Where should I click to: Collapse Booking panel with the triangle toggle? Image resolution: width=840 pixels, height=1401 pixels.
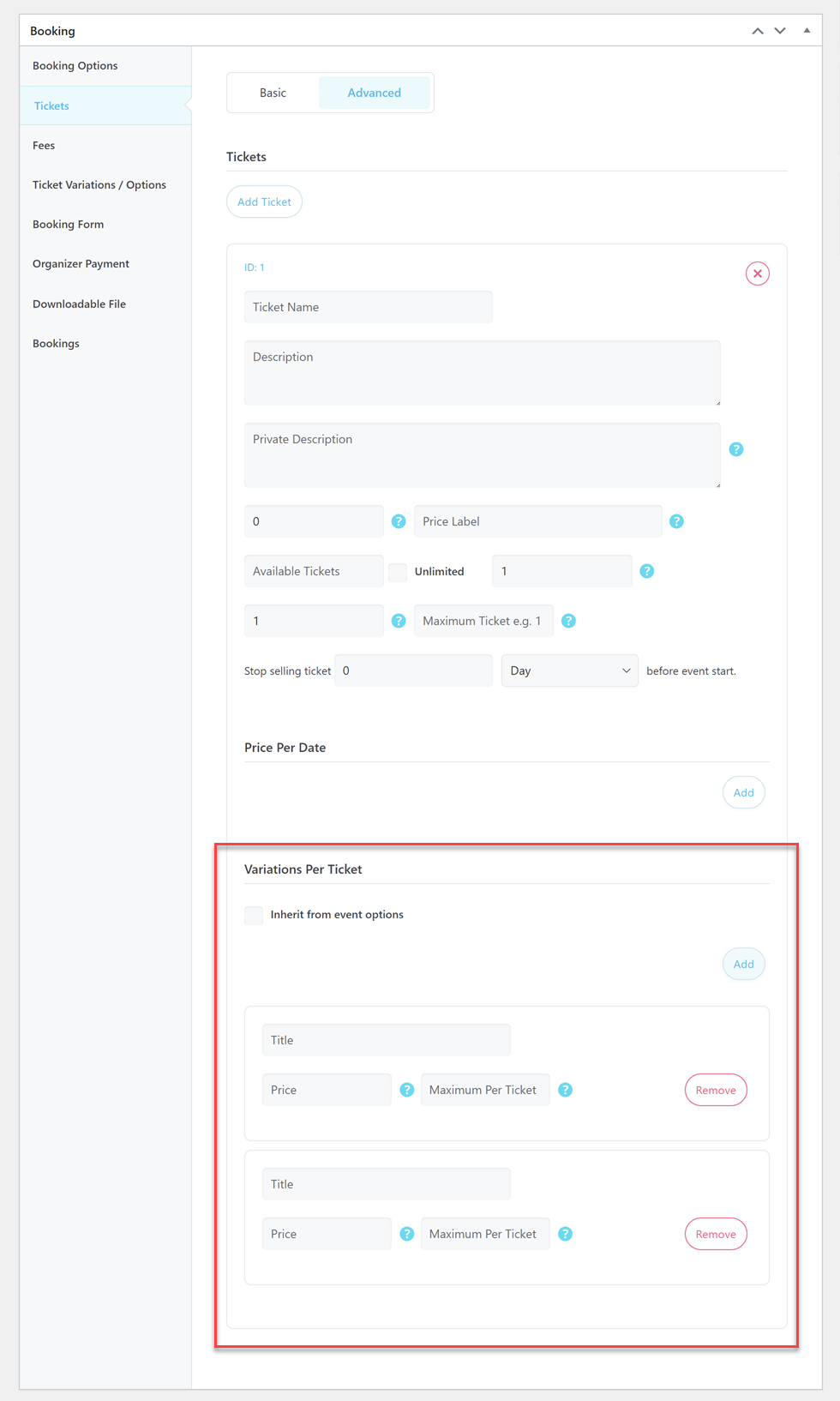pyautogui.click(x=807, y=30)
